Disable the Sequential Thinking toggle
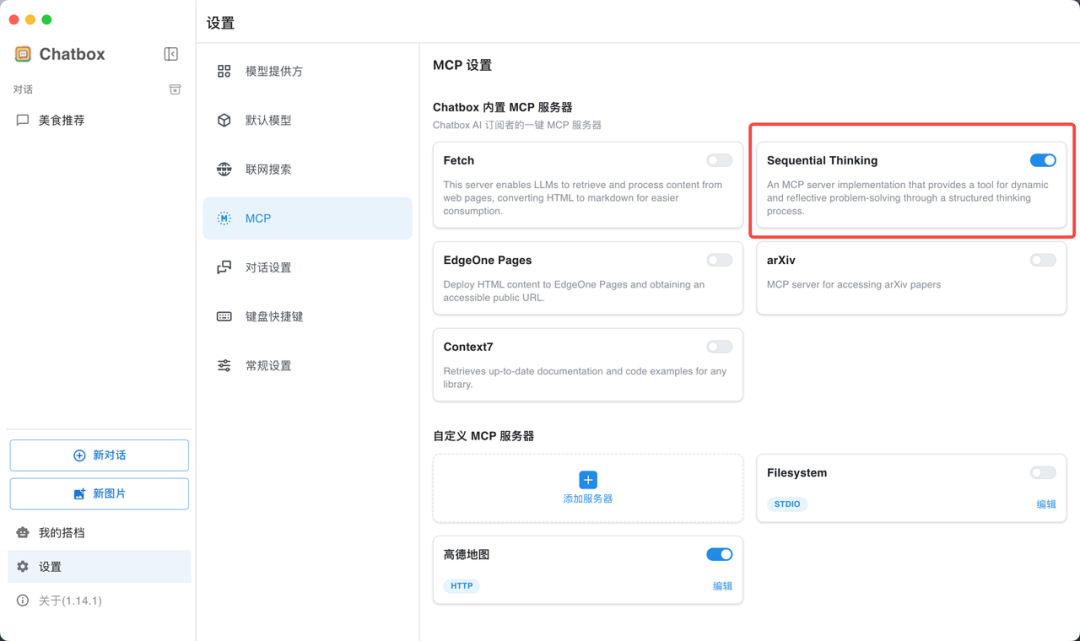Viewport: 1080px width, 641px height. point(1043,160)
